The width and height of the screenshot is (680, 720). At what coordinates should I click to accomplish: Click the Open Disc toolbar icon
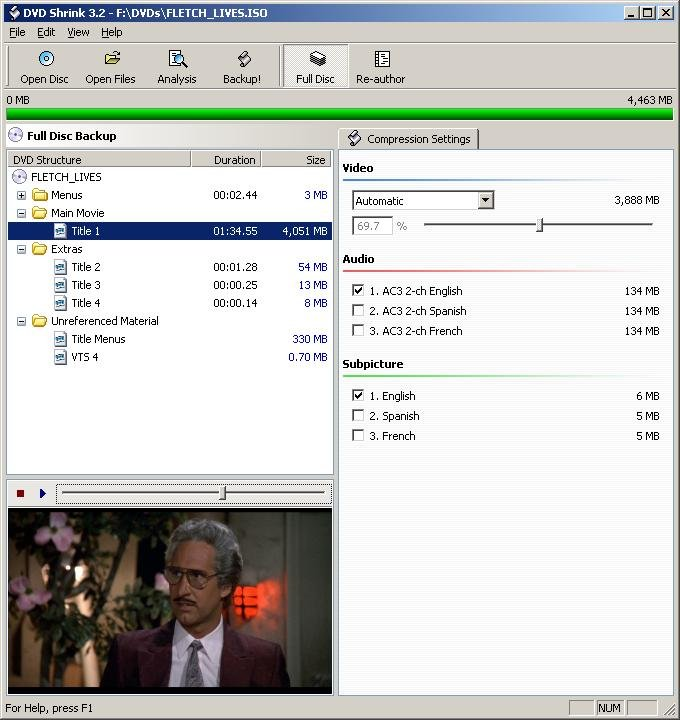coord(44,60)
